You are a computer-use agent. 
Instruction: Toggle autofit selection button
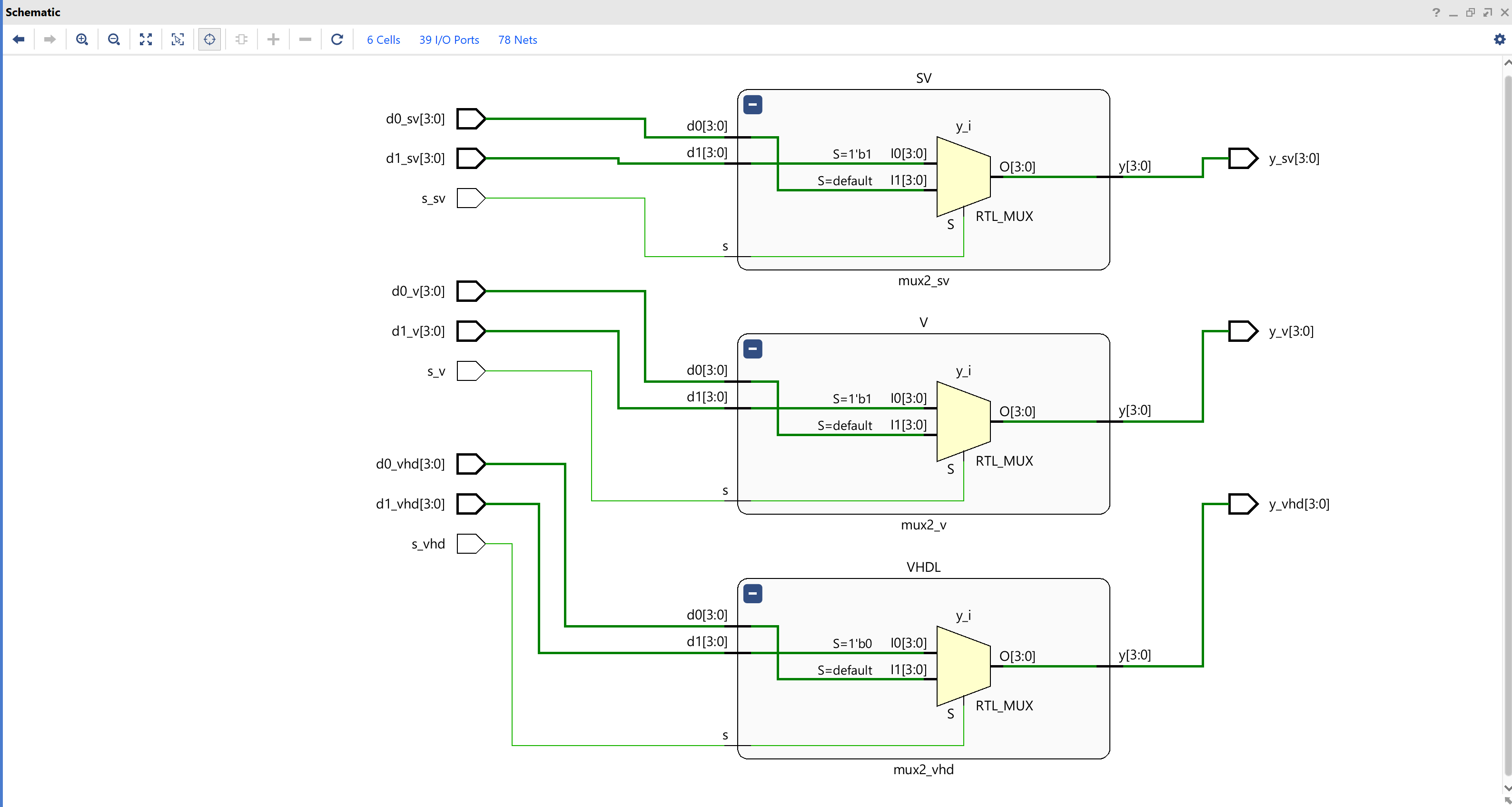click(209, 40)
